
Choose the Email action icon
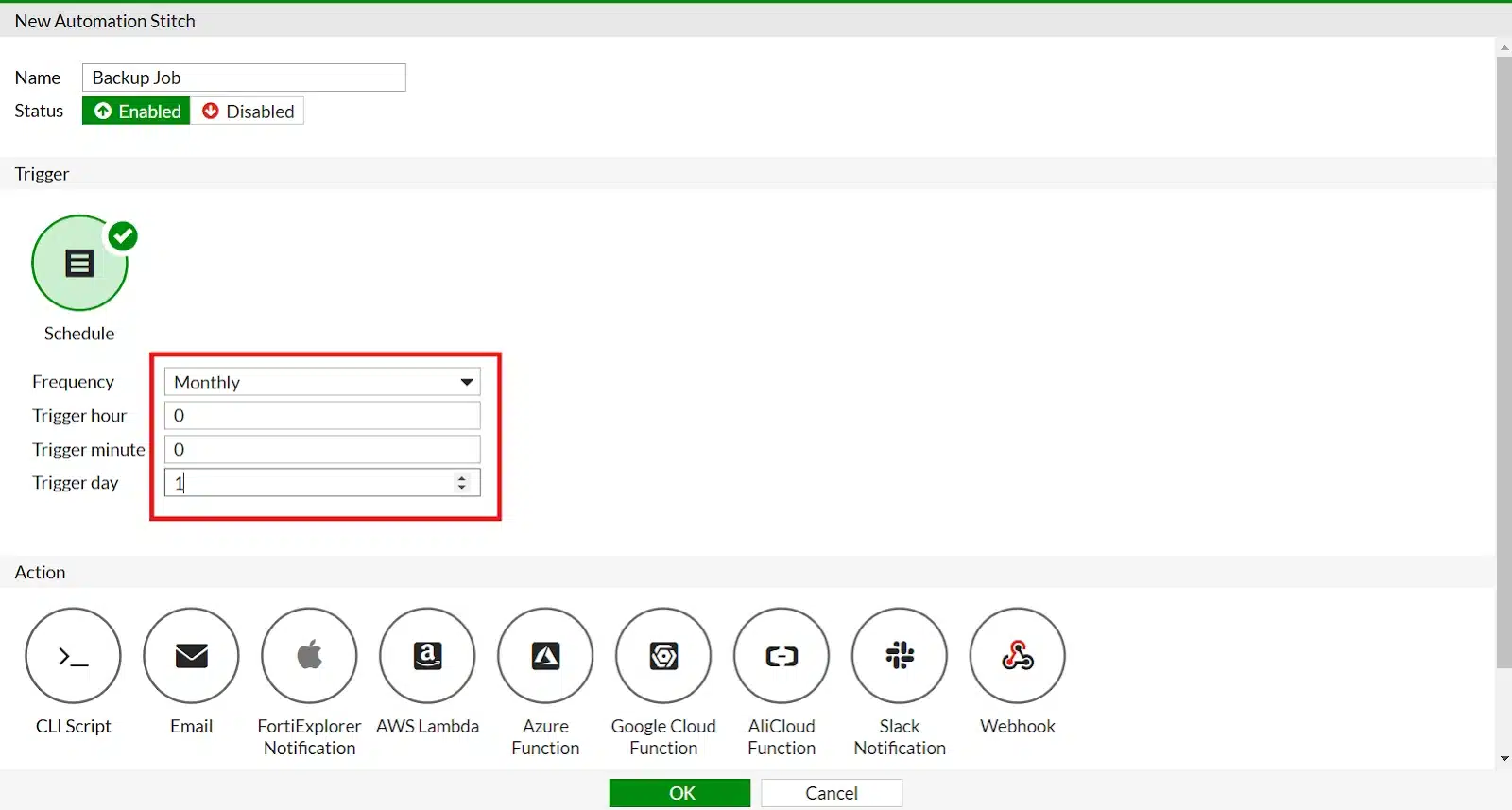point(191,655)
